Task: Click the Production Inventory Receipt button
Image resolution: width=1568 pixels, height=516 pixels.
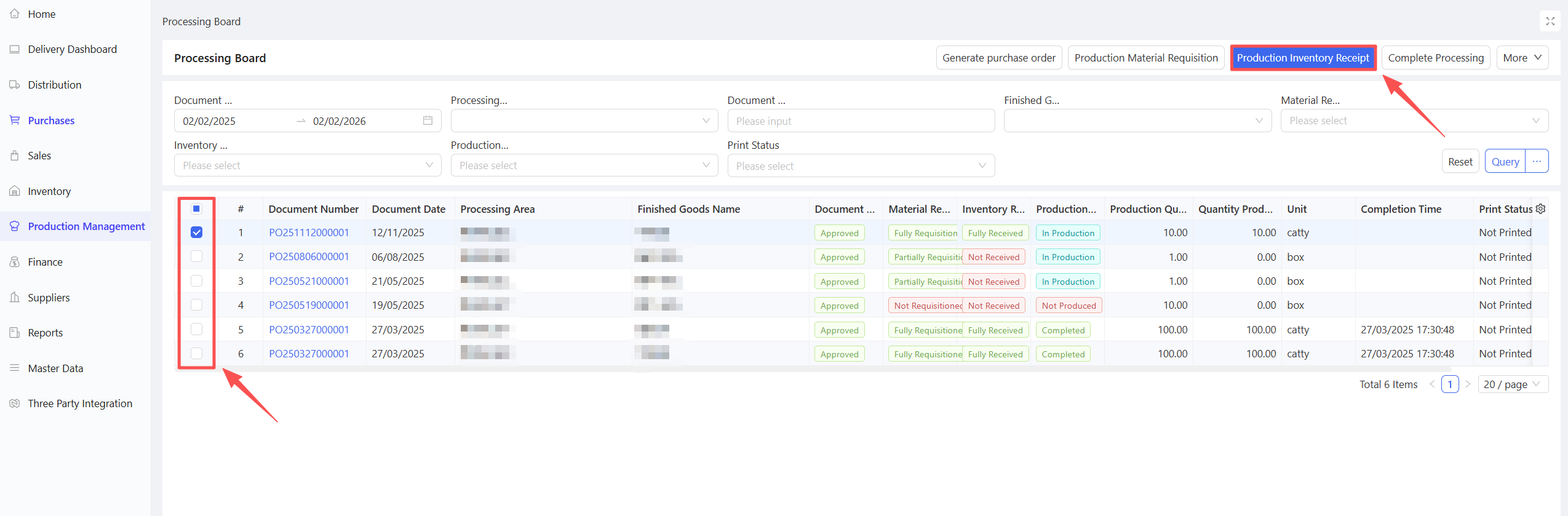Action: (x=1302, y=58)
